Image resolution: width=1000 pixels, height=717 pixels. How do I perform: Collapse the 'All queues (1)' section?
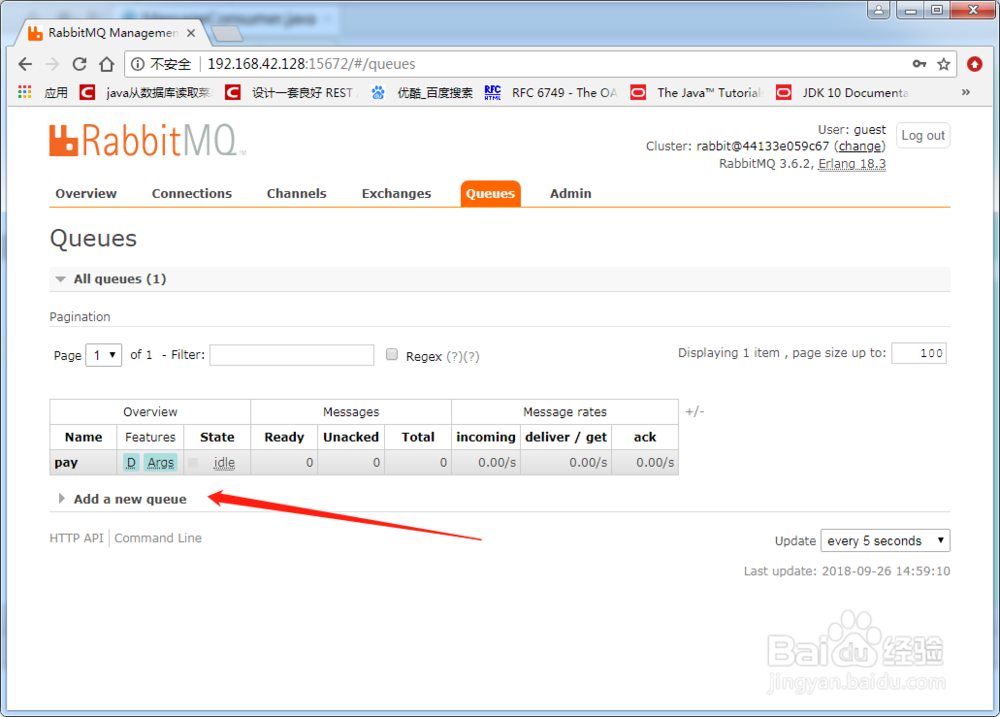[119, 279]
